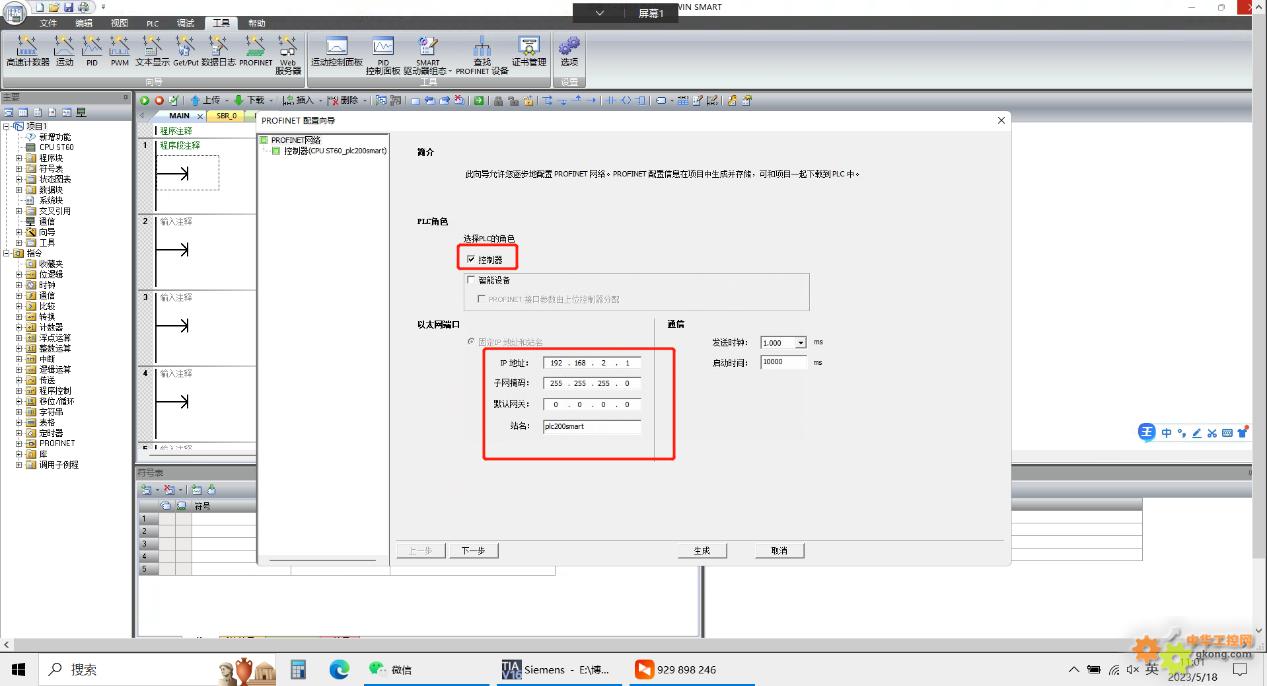This screenshot has width=1267, height=686.
Task: Expand the 向导 tree node
Action: point(19,231)
